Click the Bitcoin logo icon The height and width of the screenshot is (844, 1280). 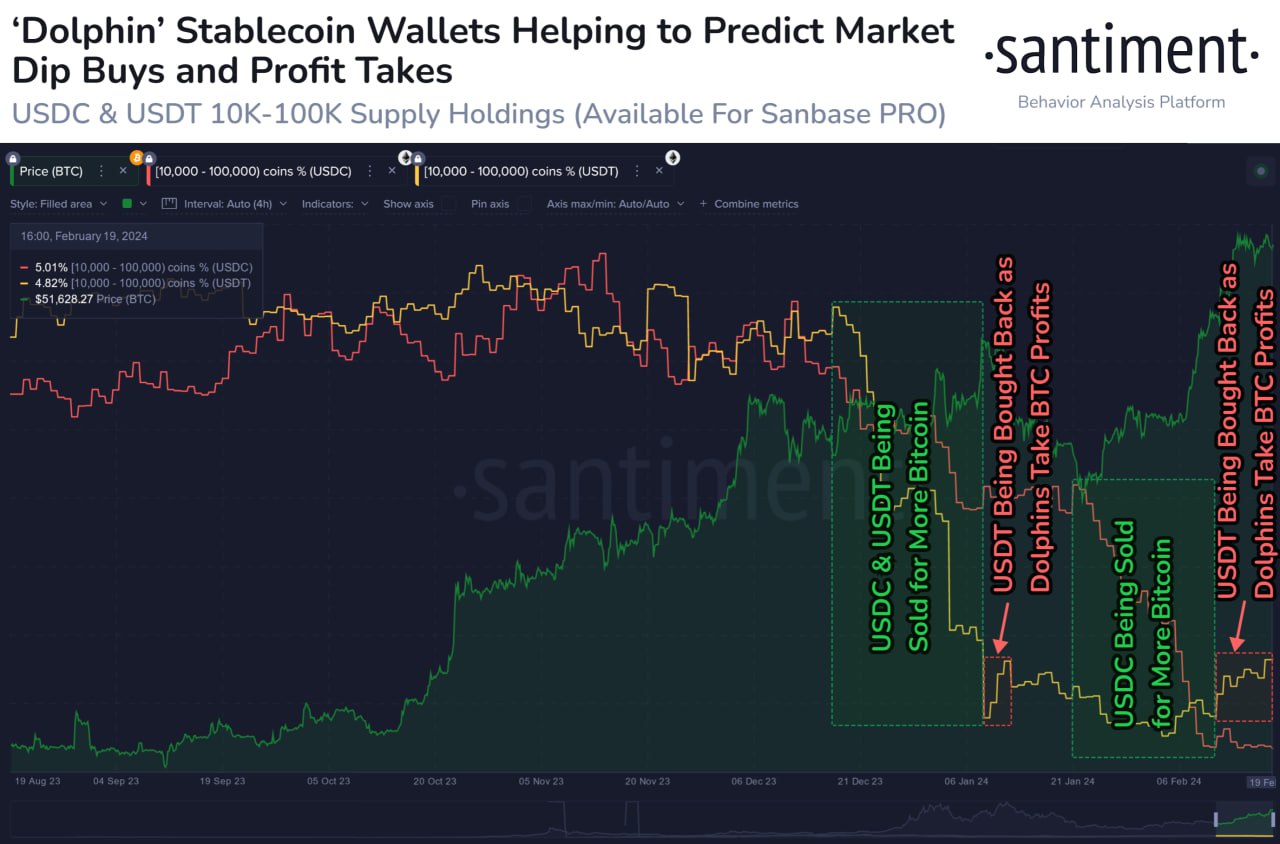[x=137, y=157]
